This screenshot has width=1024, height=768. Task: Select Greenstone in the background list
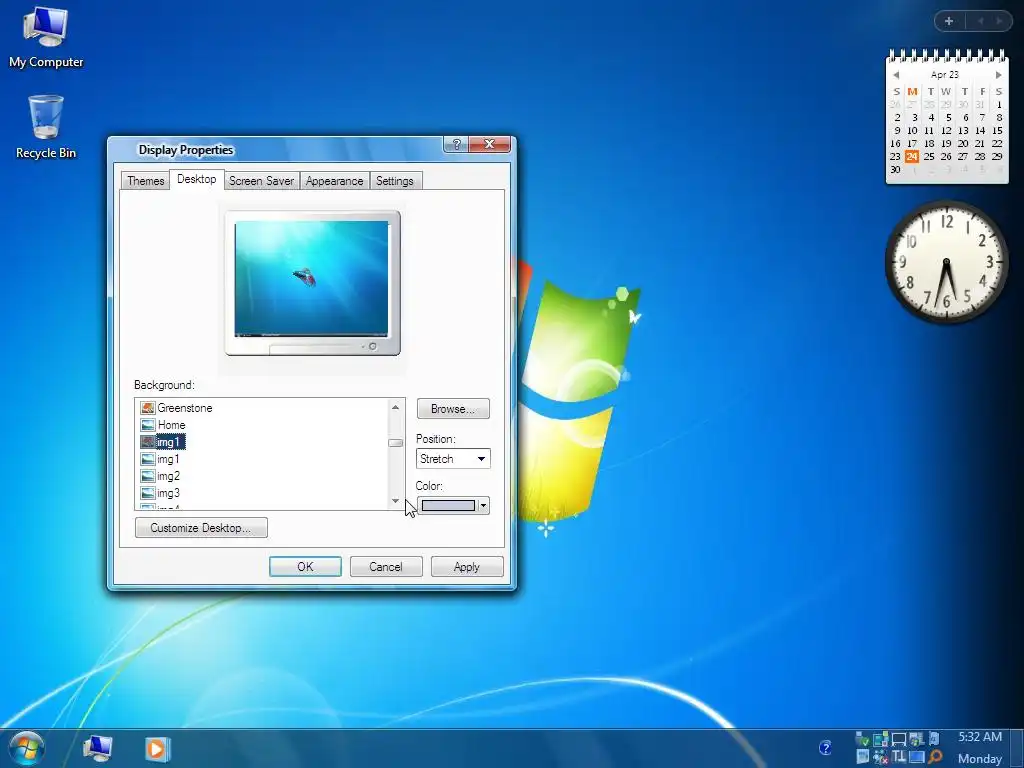click(176, 408)
